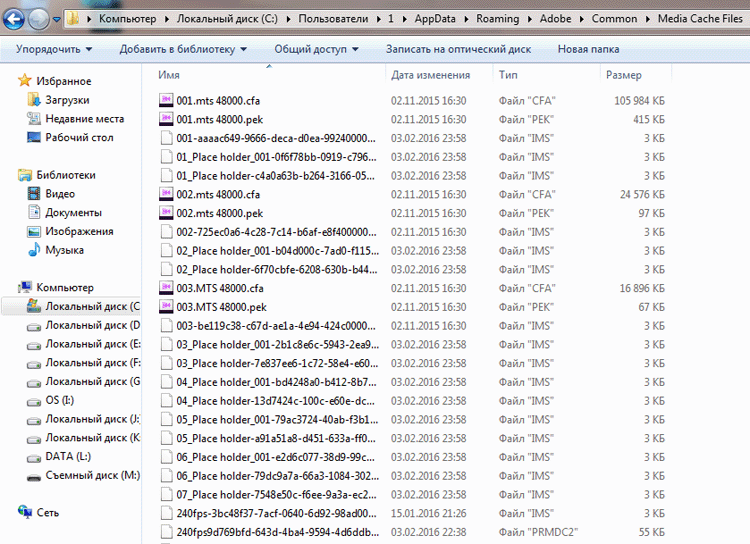Click the 002.mts 48000.cfa file icon

click(166, 194)
